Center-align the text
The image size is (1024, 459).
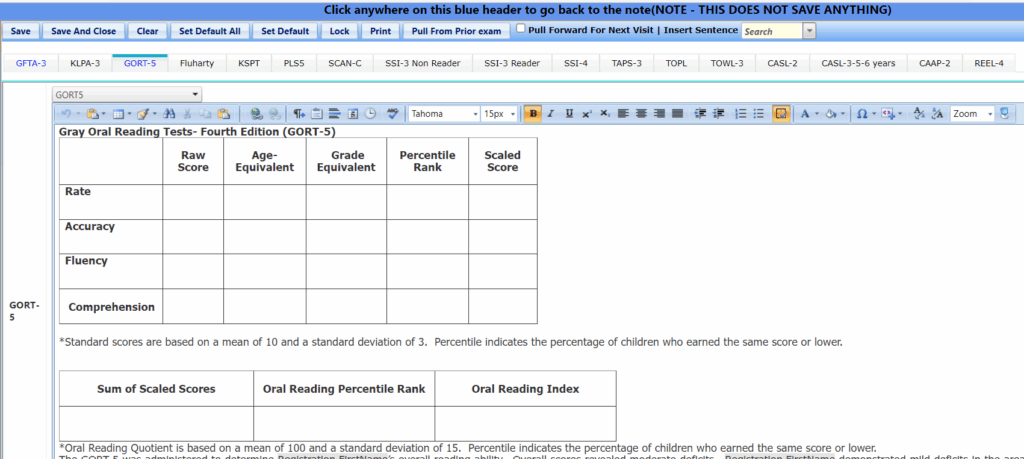pos(640,114)
